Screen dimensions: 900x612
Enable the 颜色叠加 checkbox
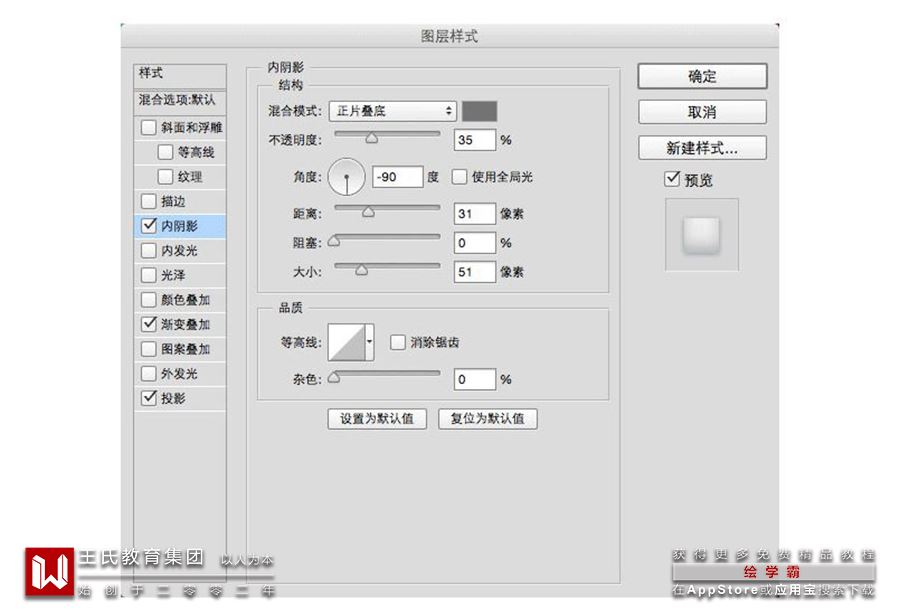[148, 300]
